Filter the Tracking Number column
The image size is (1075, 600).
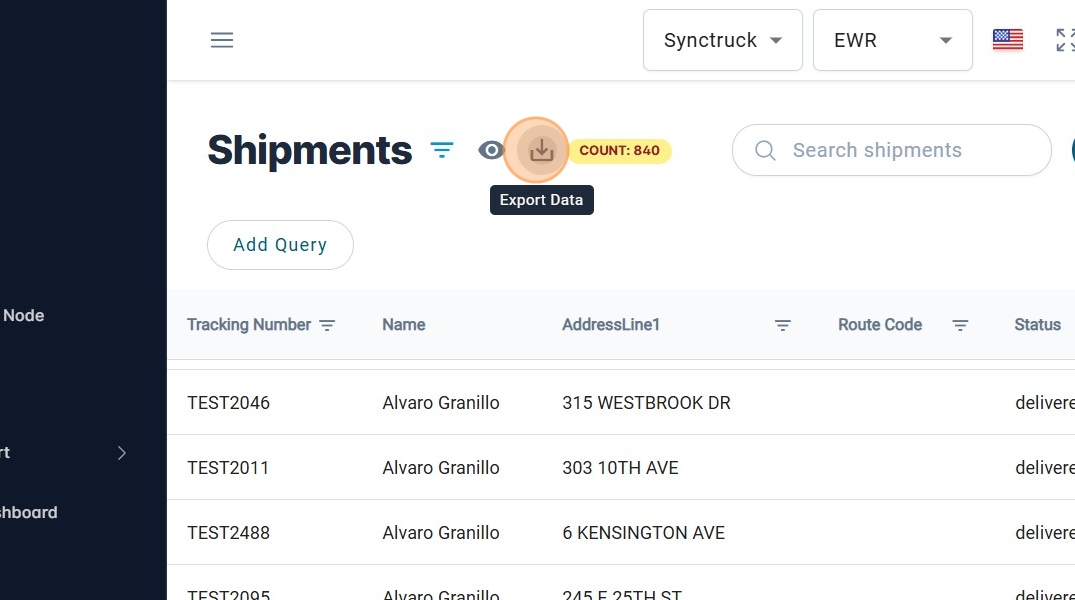[327, 325]
